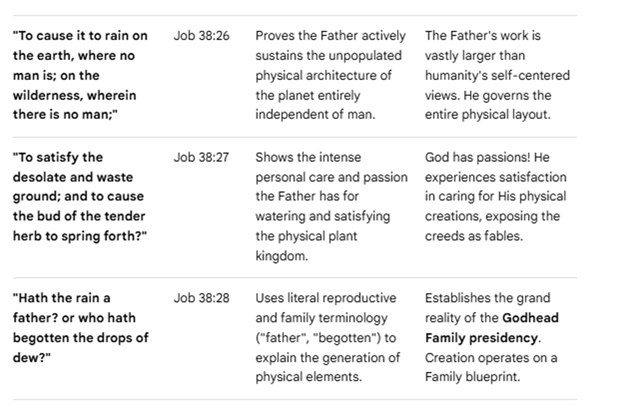Click the bold Godhead Family presidency text
The height and width of the screenshot is (405, 624).
(492, 328)
